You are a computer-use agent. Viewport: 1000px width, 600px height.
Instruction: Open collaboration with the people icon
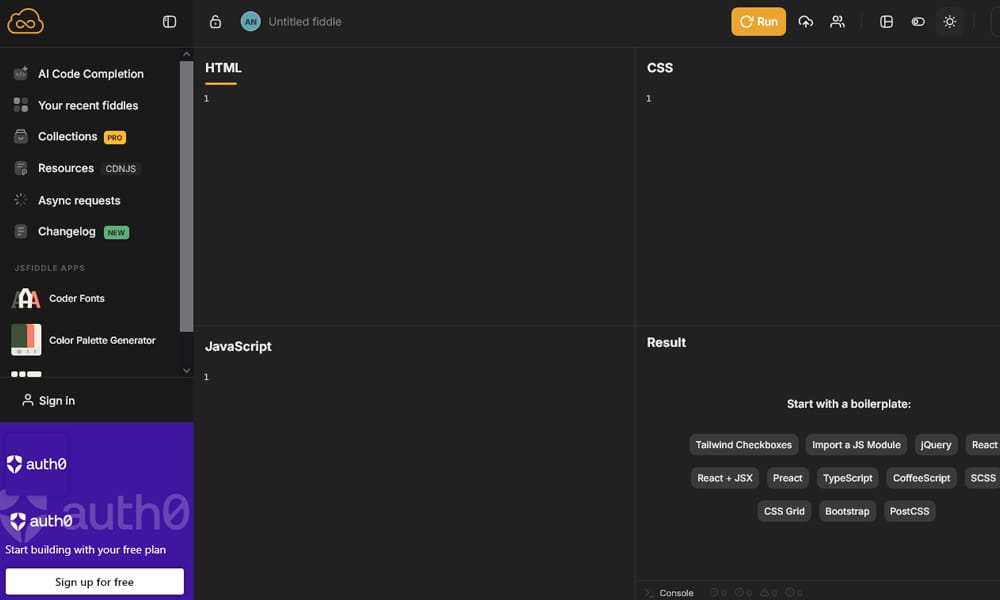(x=837, y=22)
